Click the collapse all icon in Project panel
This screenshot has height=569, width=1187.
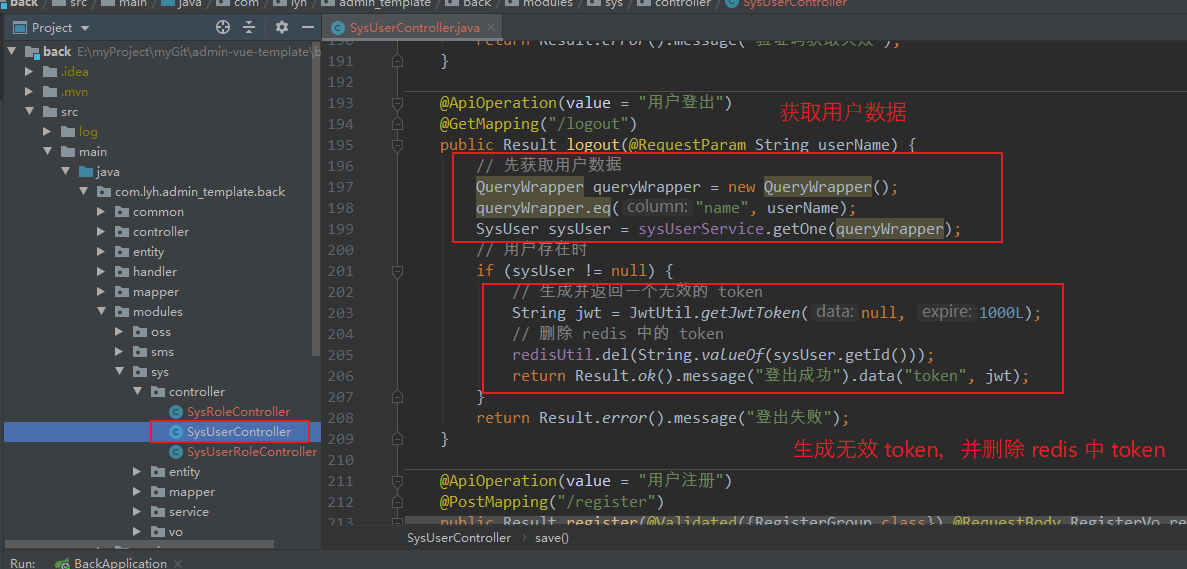point(249,27)
